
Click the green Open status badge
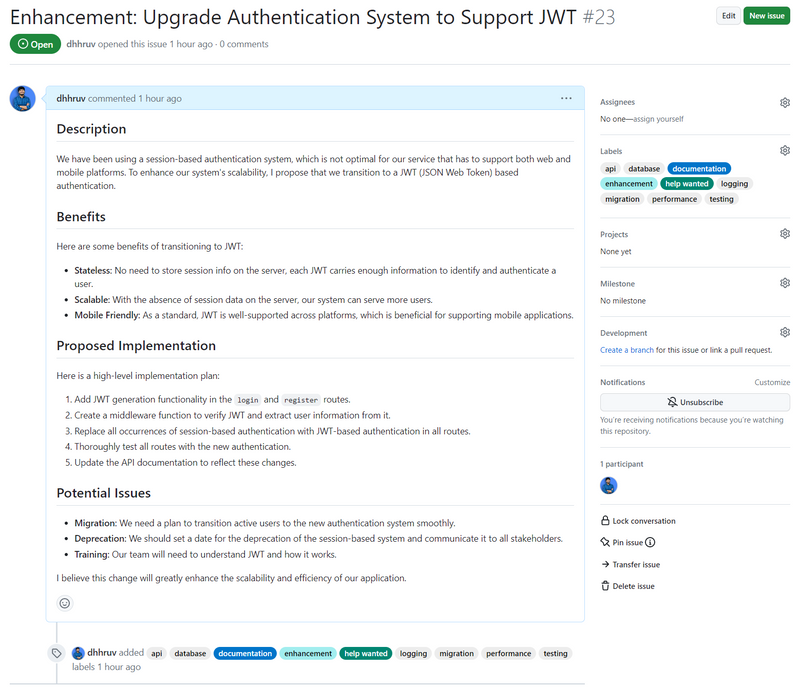[x=36, y=44]
